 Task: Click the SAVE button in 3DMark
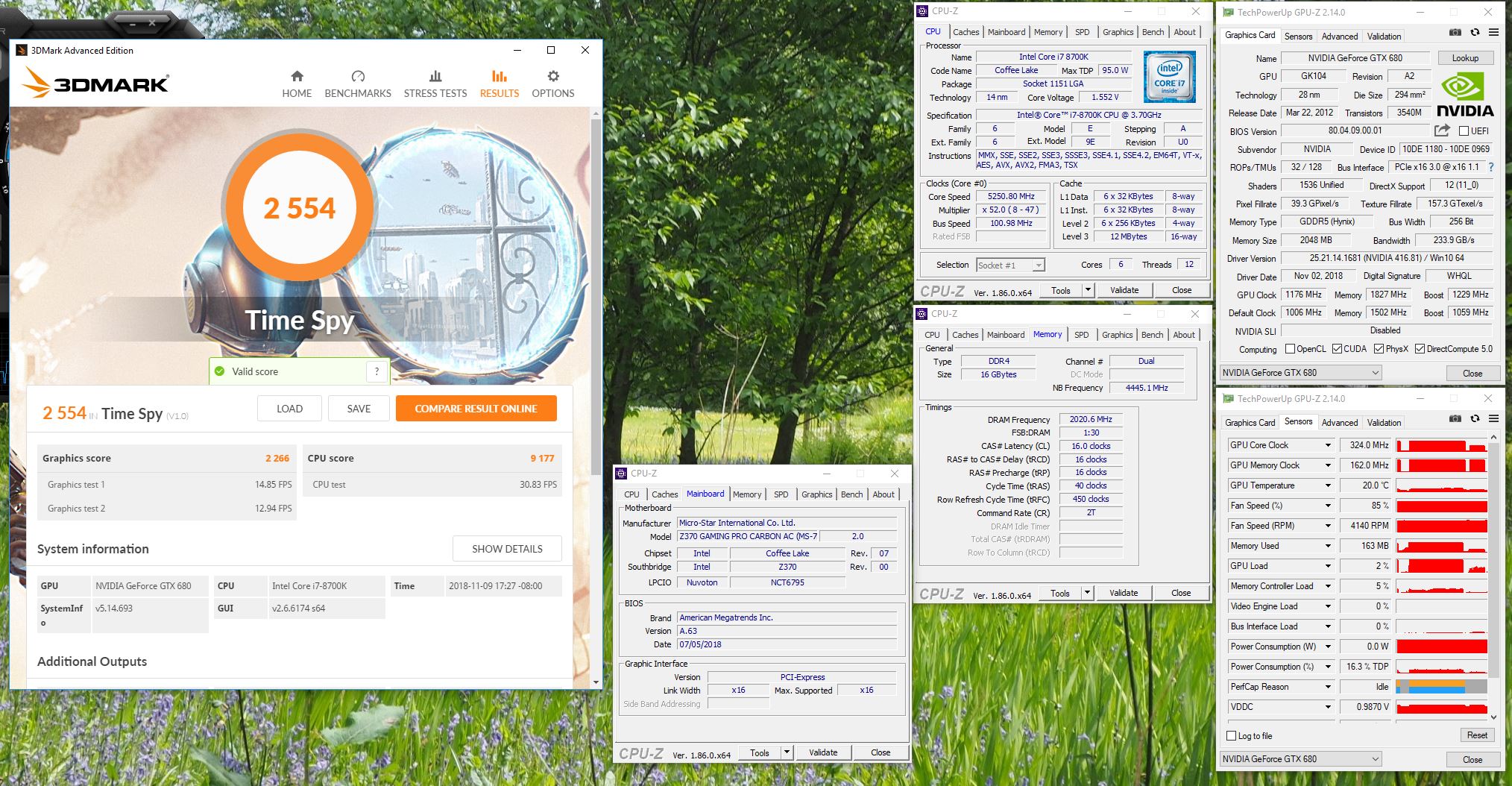(359, 409)
